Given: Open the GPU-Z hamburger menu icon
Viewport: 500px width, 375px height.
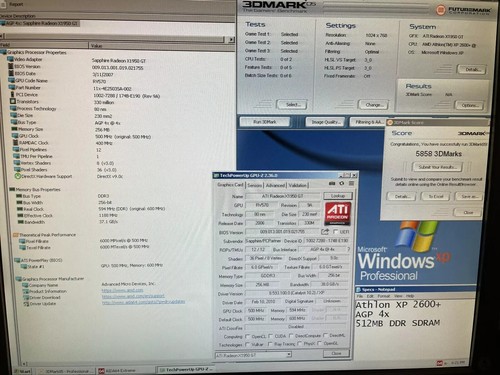Looking at the screenshot, I should [x=351, y=184].
